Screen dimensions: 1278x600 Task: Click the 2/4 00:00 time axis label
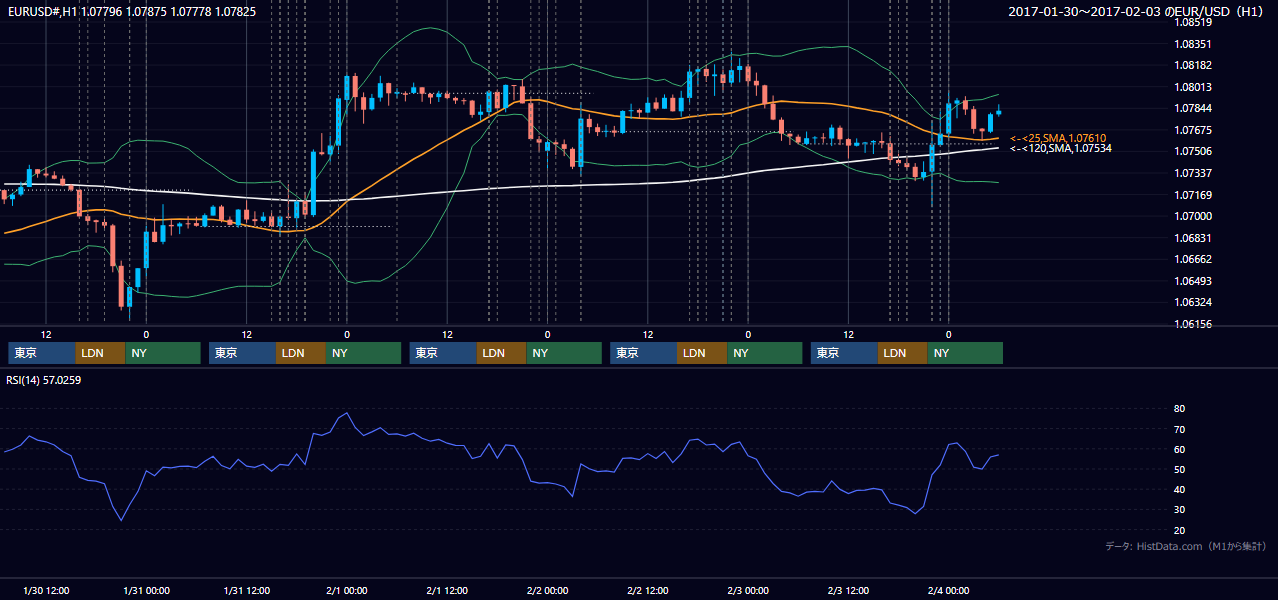(949, 590)
